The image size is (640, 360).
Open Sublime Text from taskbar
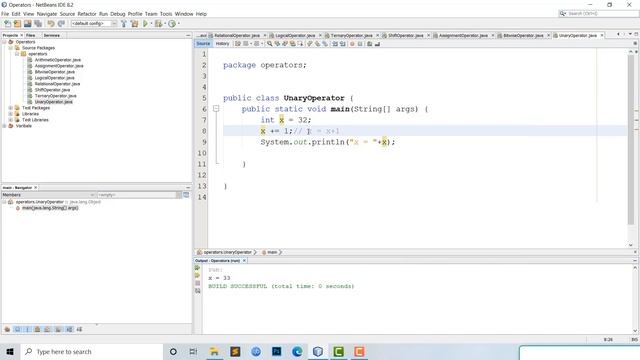pyautogui.click(x=235, y=351)
